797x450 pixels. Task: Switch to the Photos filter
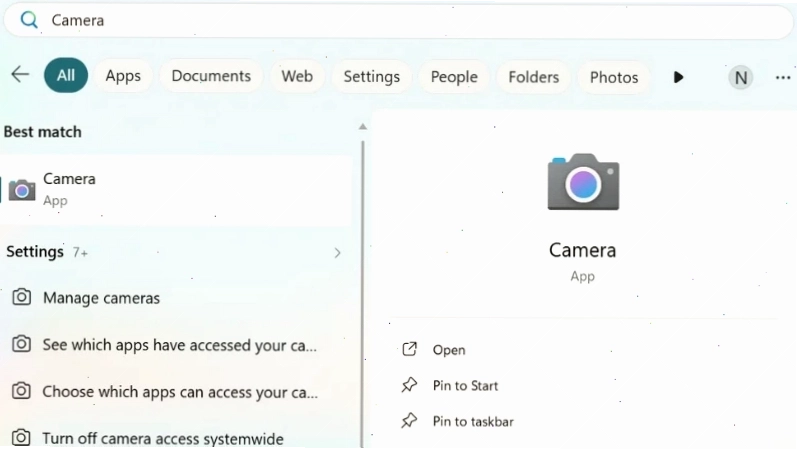click(x=614, y=78)
